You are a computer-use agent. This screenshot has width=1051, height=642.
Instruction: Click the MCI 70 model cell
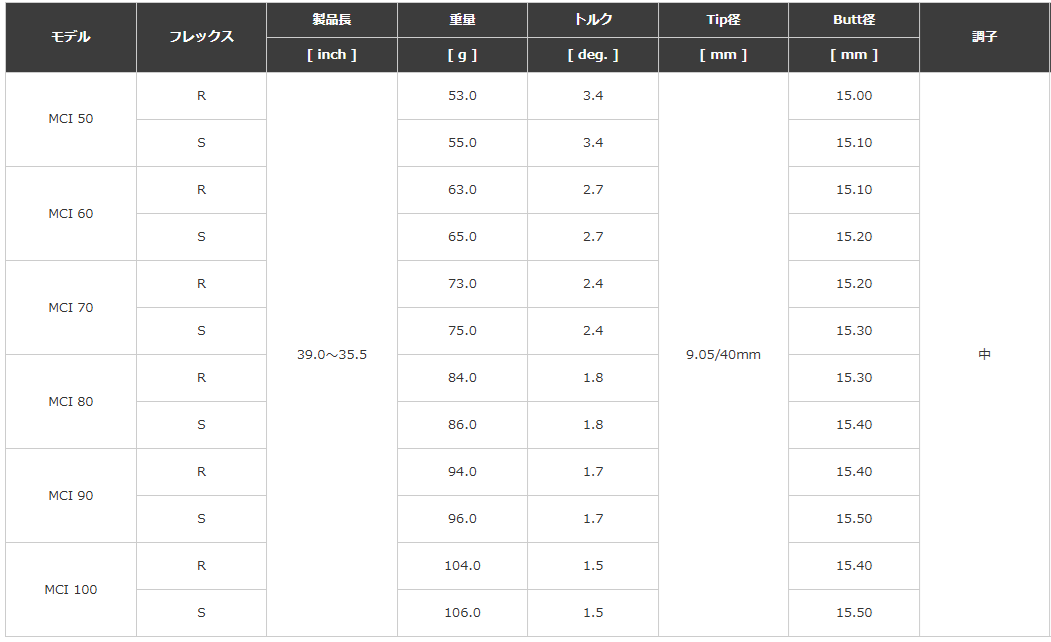click(70, 308)
